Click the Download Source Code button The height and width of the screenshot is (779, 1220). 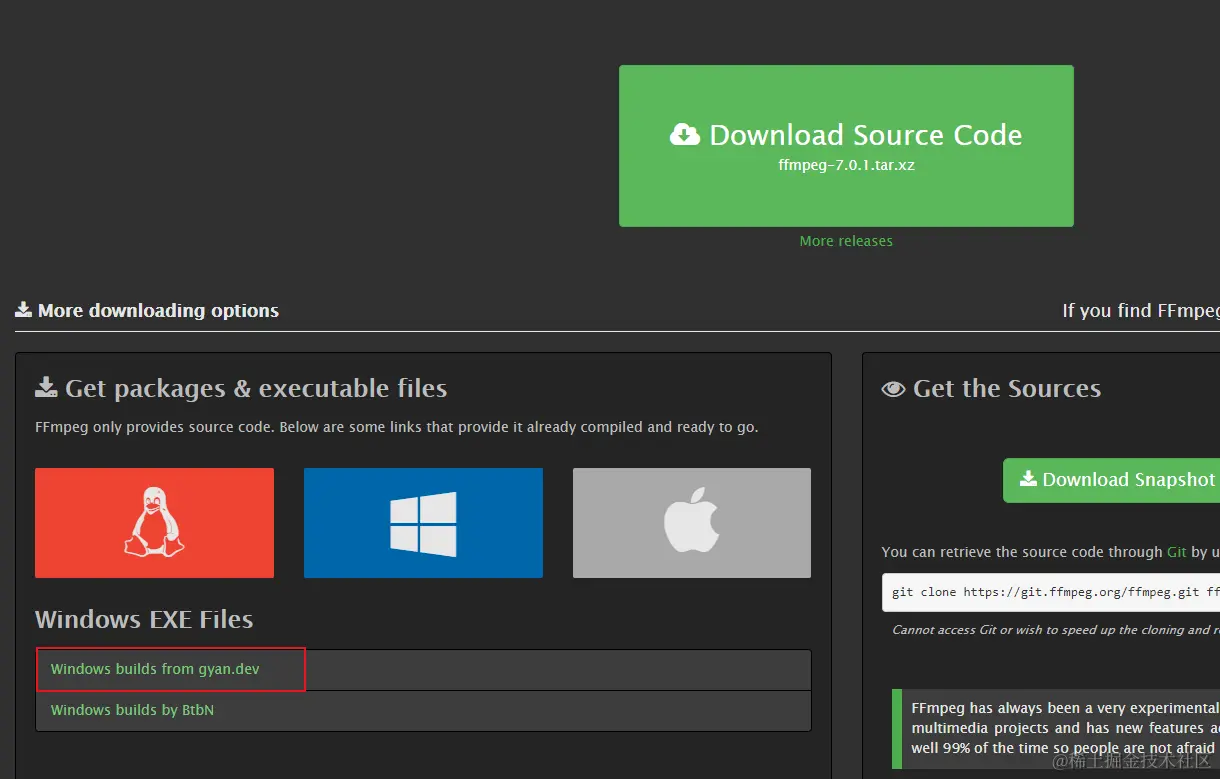click(846, 146)
